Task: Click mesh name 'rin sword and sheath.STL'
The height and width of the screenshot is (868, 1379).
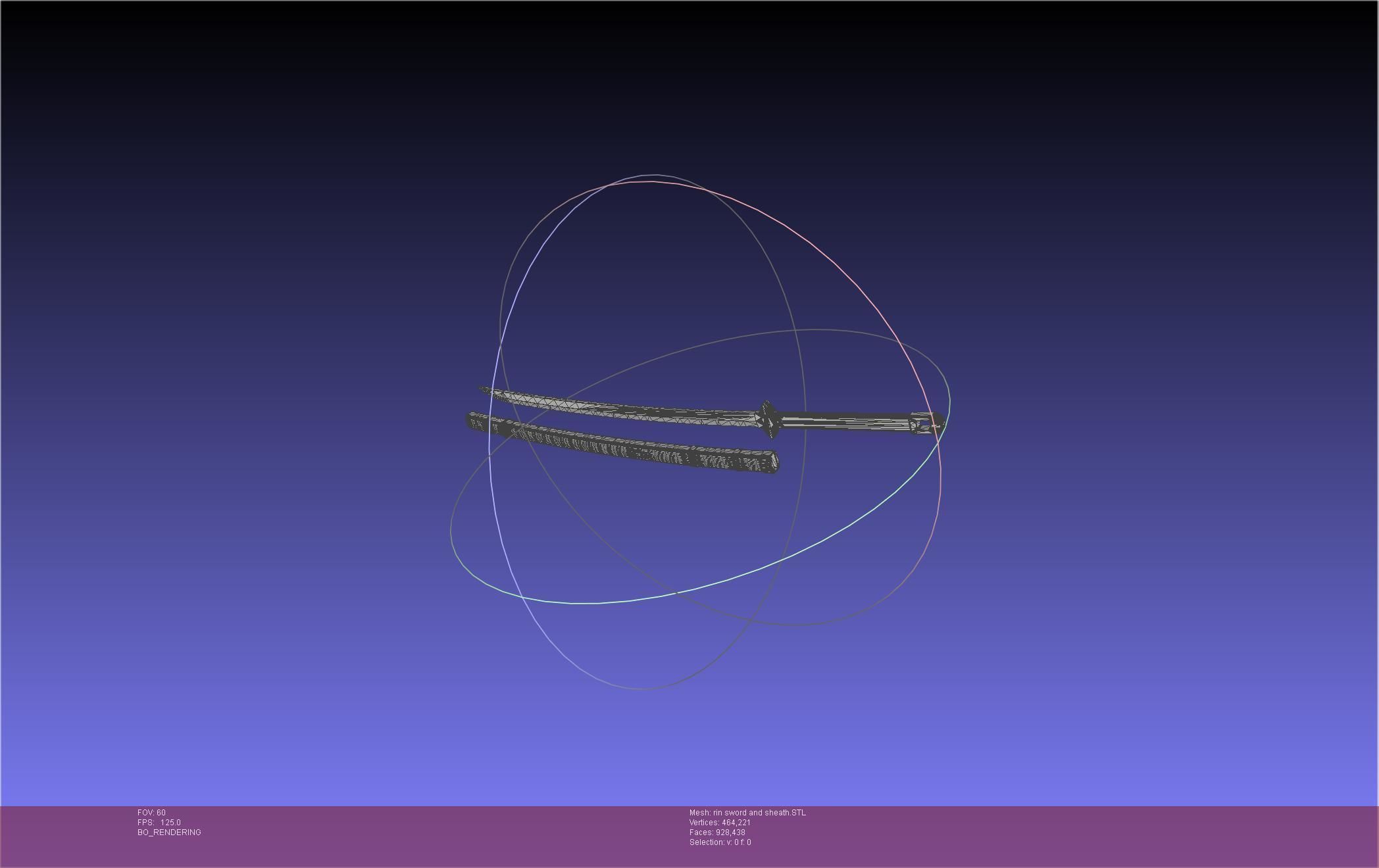Action: point(747,813)
